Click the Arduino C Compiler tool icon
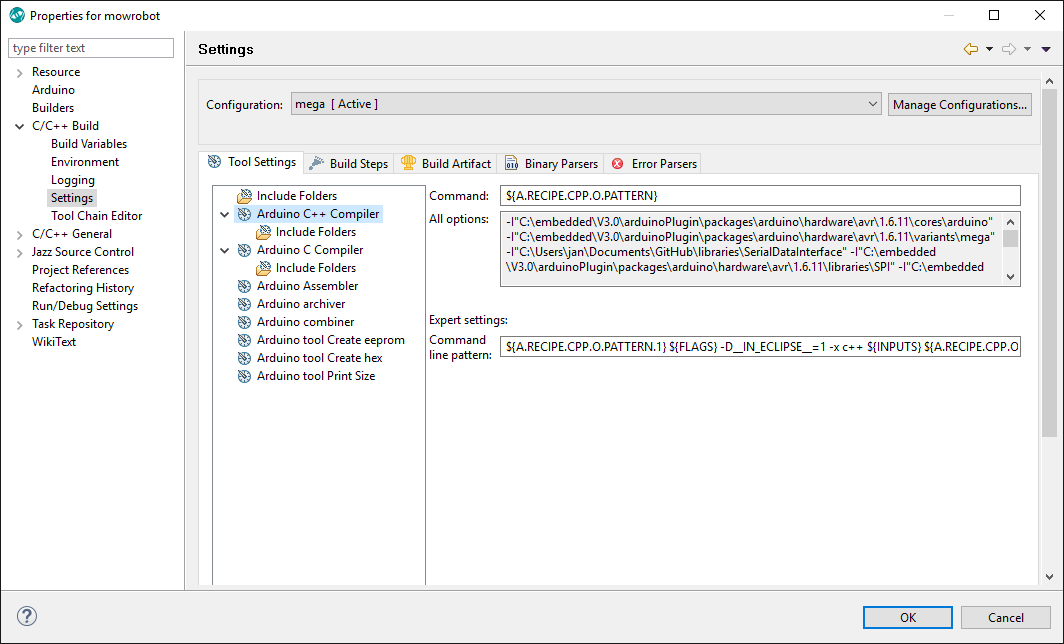The image size is (1064, 644). (x=244, y=250)
